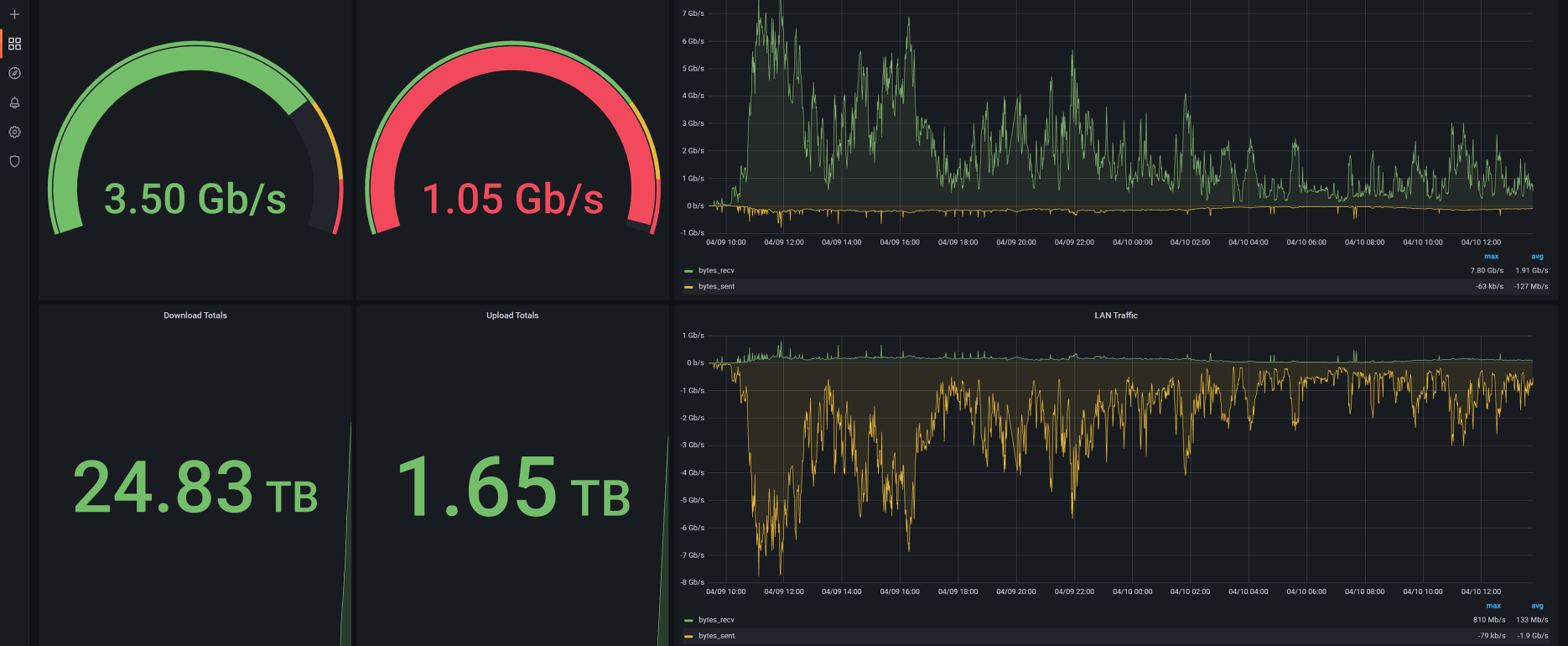Open the Dashboards grid icon
This screenshot has width=1568, height=646.
tap(14, 44)
